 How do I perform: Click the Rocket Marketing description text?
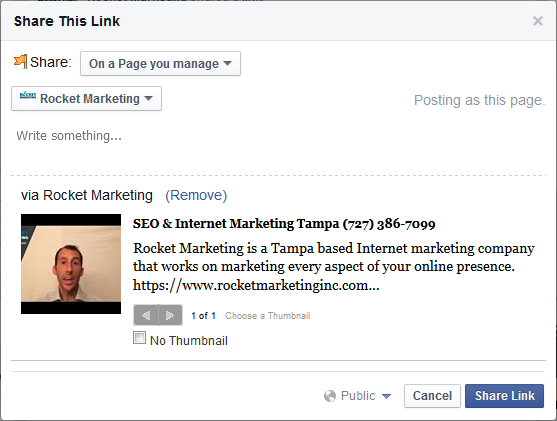point(334,266)
